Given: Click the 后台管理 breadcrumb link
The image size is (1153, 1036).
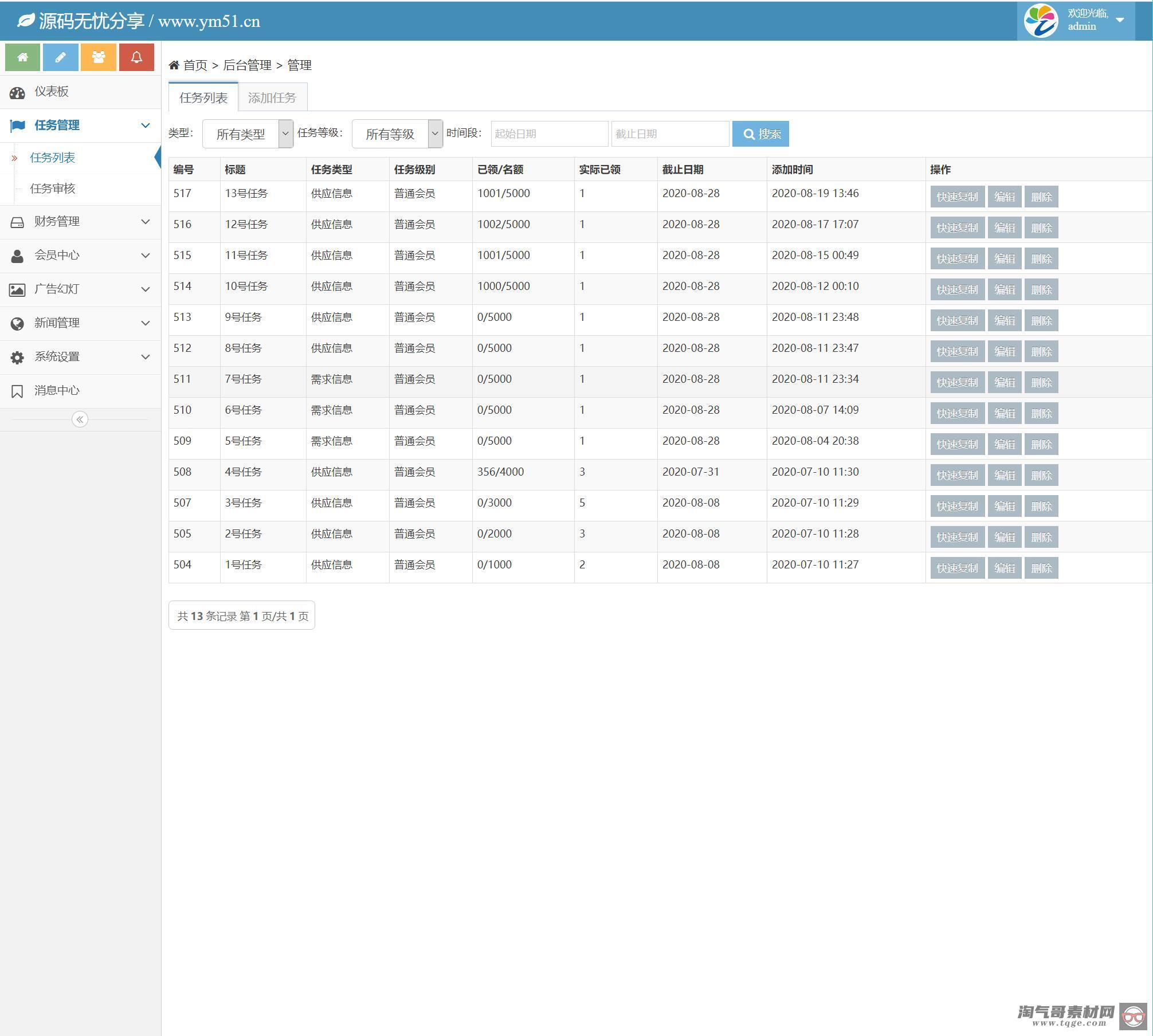Looking at the screenshot, I should coord(247,65).
